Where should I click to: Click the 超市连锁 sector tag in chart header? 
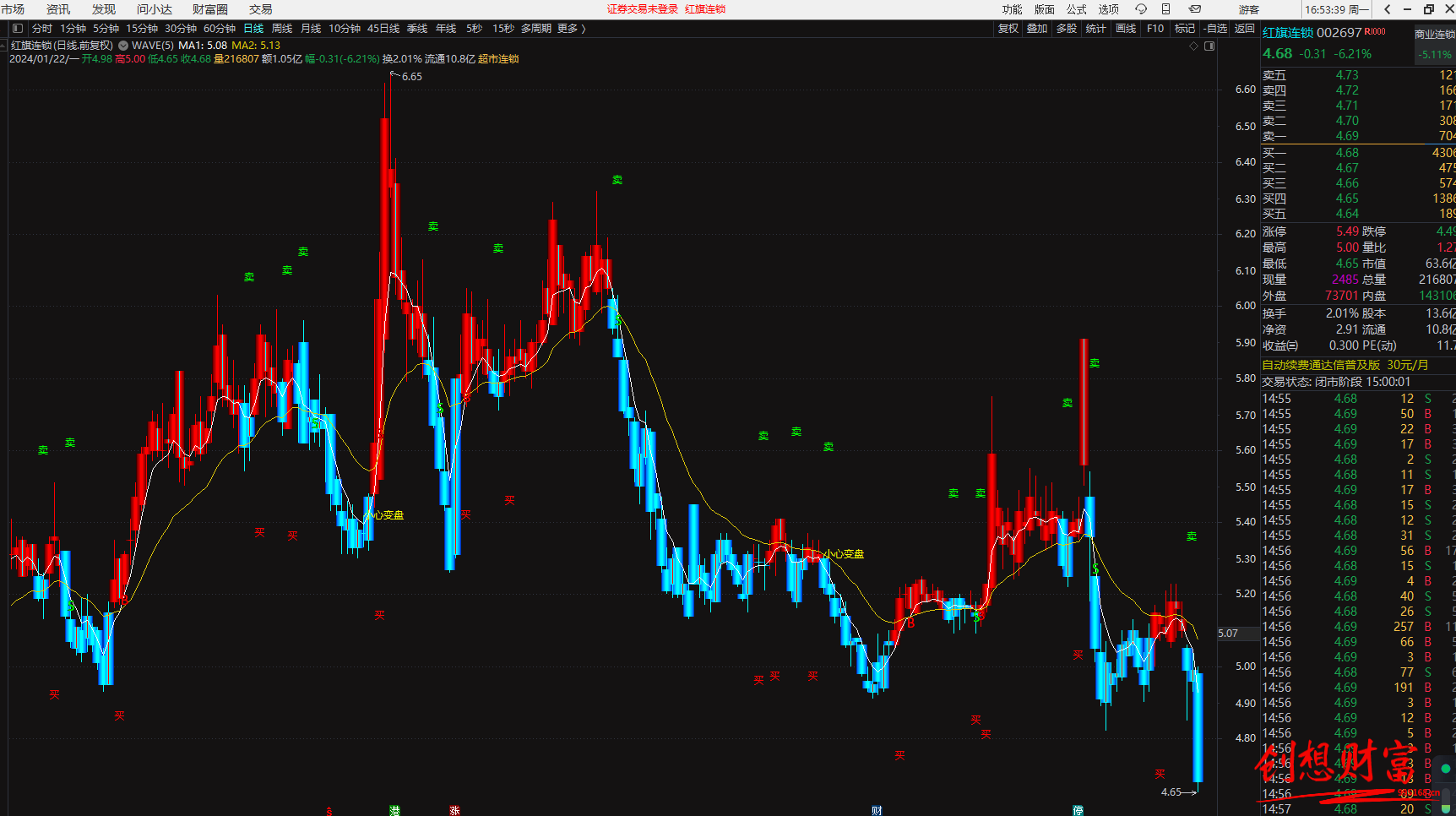(x=498, y=59)
